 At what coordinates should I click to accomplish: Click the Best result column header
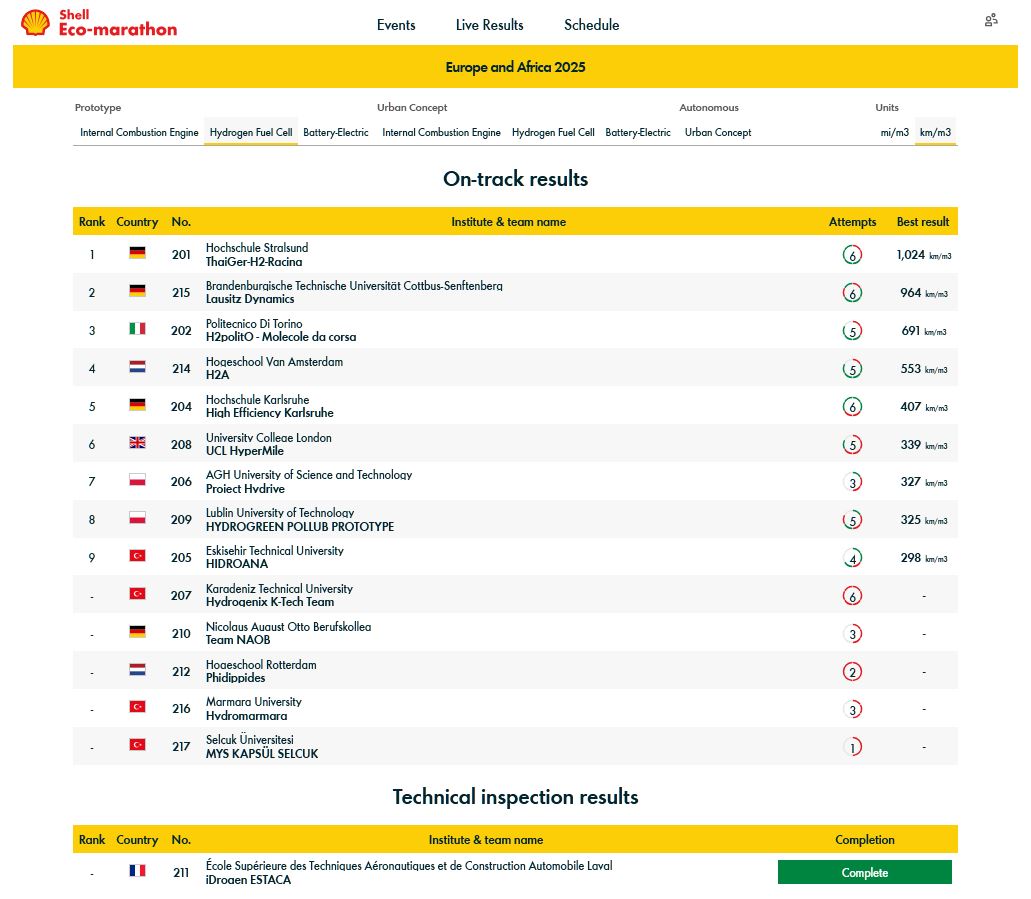923,222
